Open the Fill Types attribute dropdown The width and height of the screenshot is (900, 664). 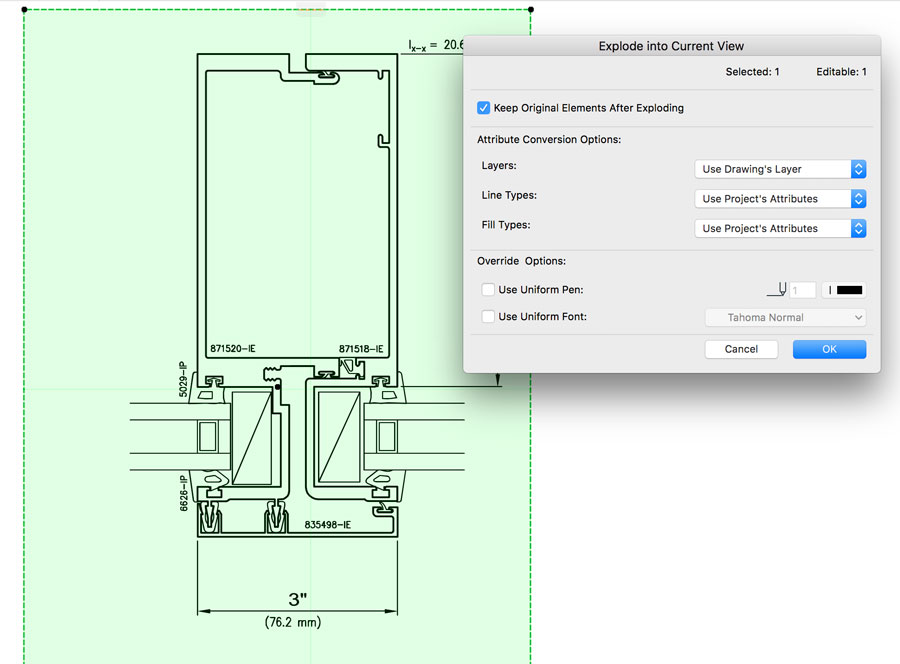point(780,228)
